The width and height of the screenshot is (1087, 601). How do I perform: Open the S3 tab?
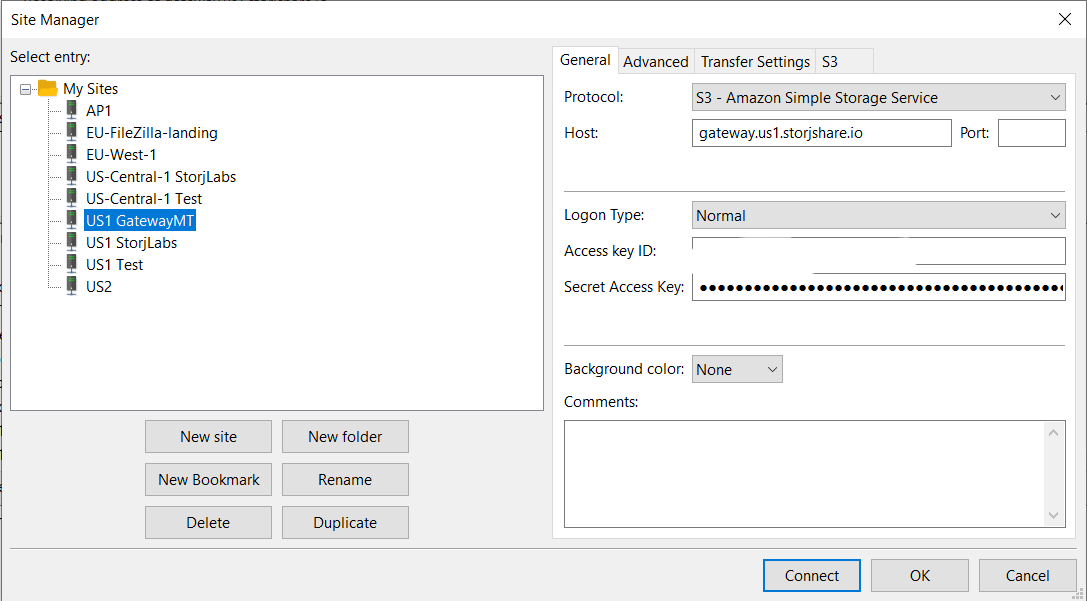click(844, 62)
